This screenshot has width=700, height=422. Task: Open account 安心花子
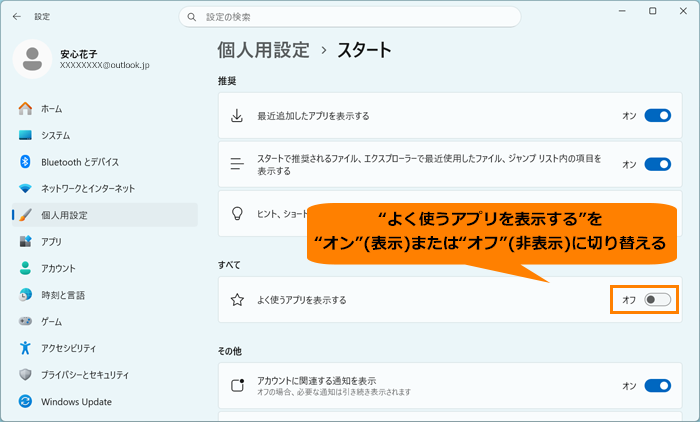[x=79, y=54]
